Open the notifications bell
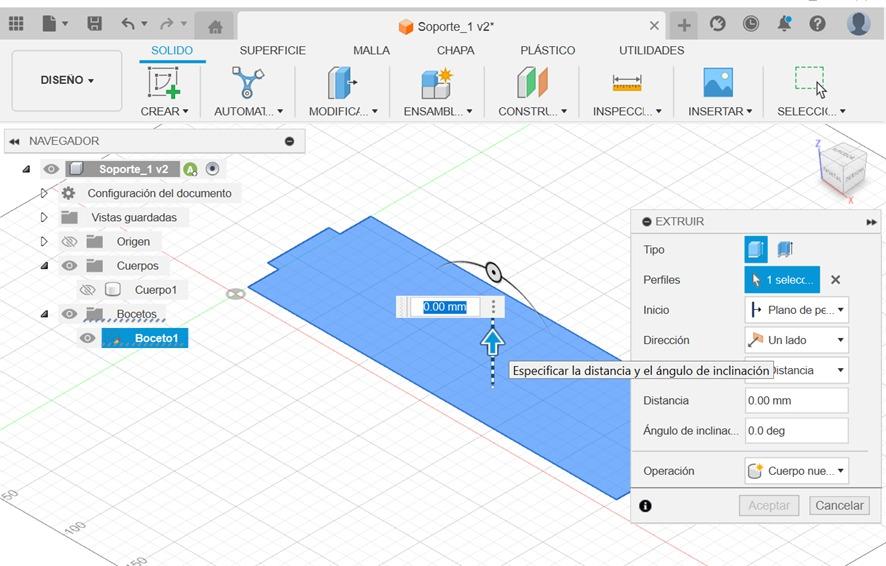 [x=784, y=24]
